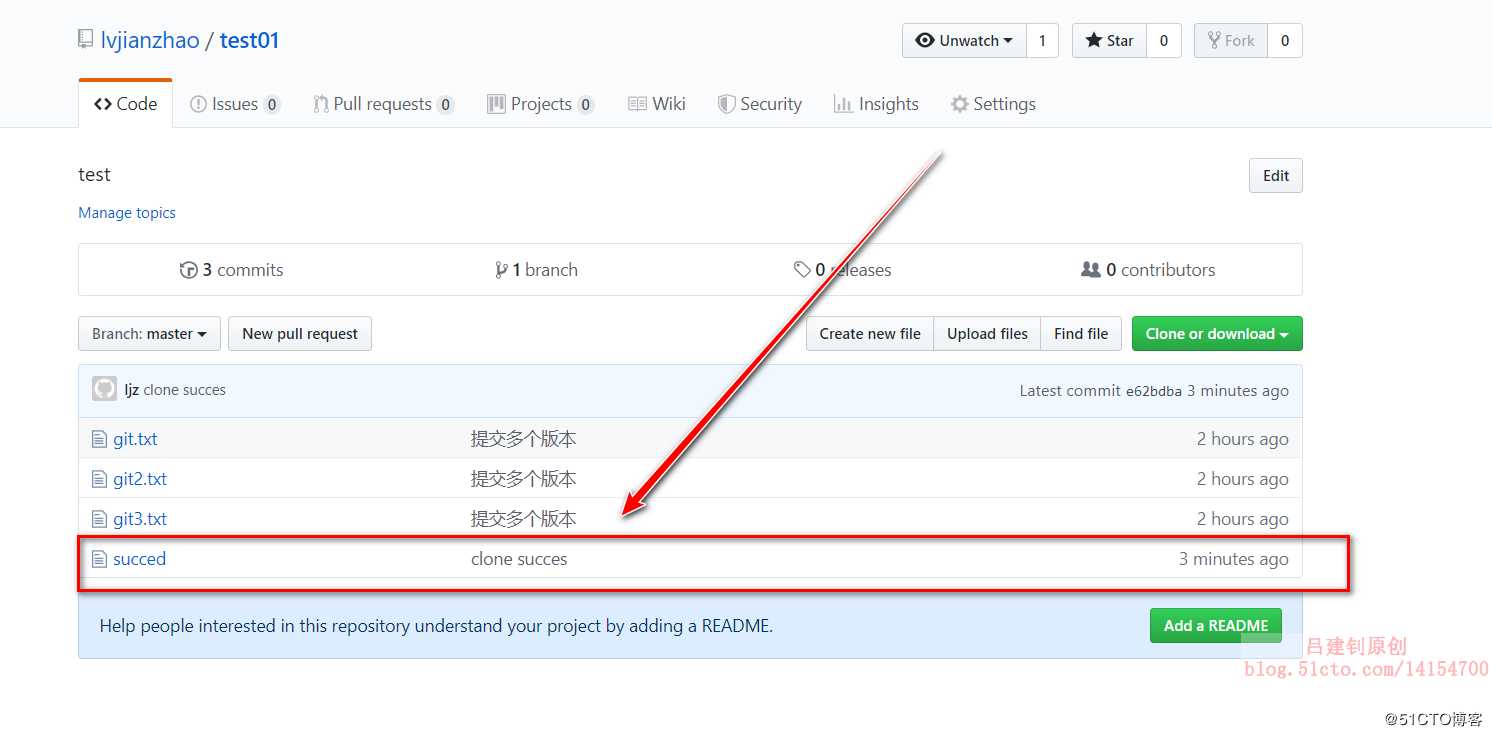Click ljz author name in commit bar
This screenshot has width=1492, height=736.
coord(132,390)
